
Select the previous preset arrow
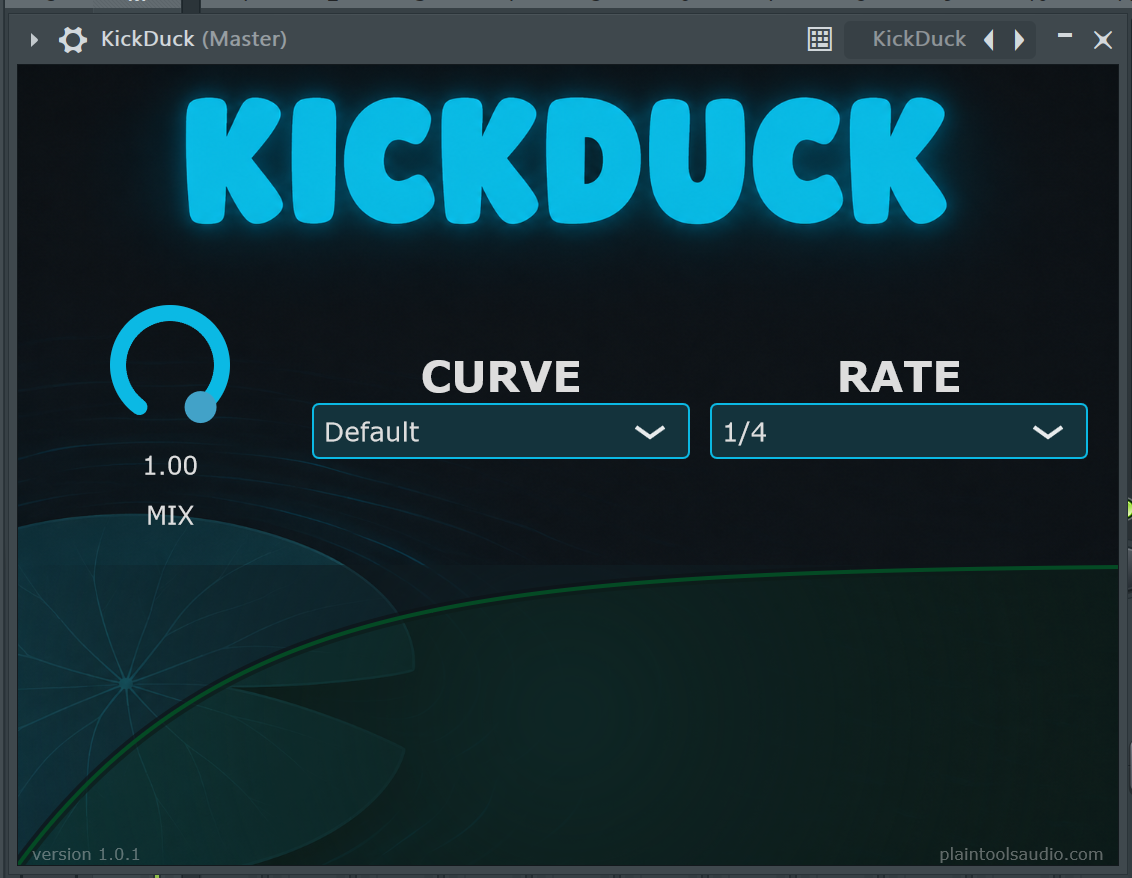coord(990,39)
